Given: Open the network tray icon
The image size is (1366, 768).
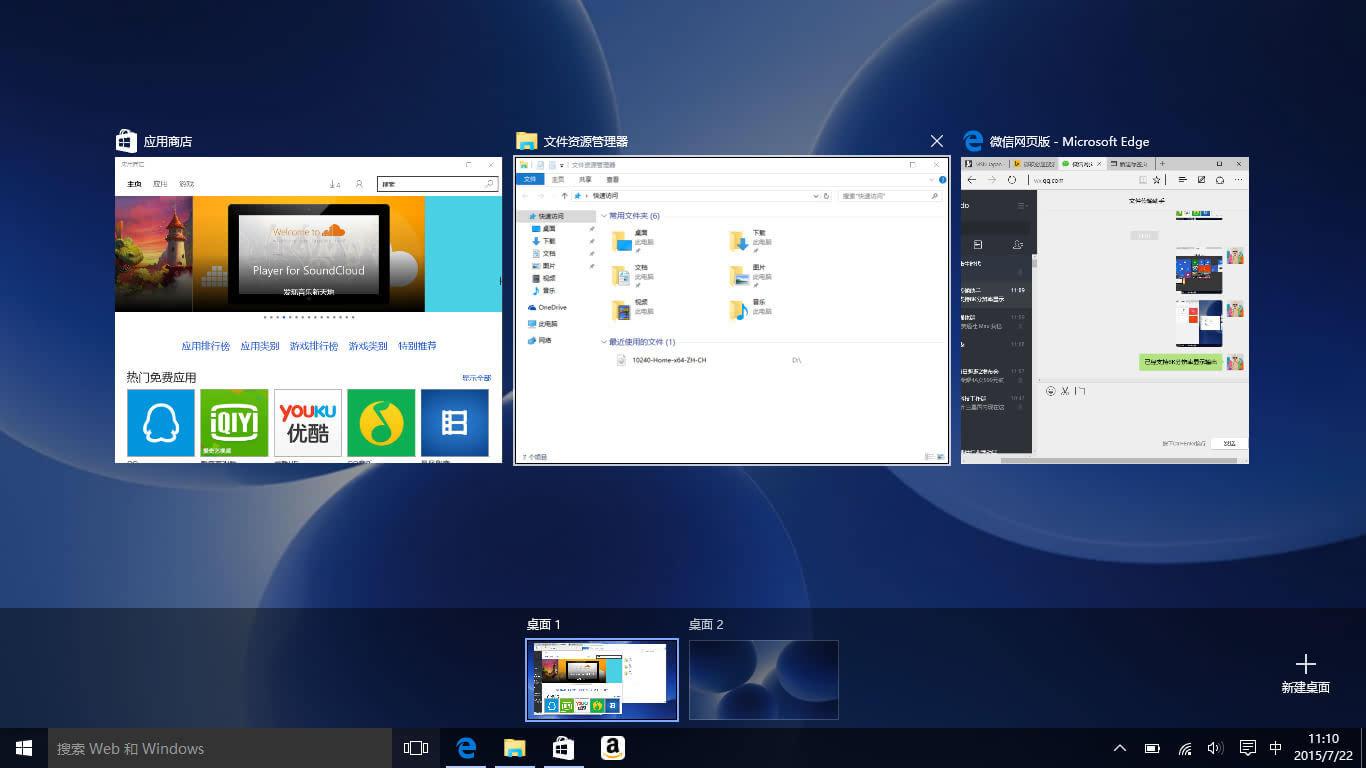Looking at the screenshot, I should [1184, 748].
